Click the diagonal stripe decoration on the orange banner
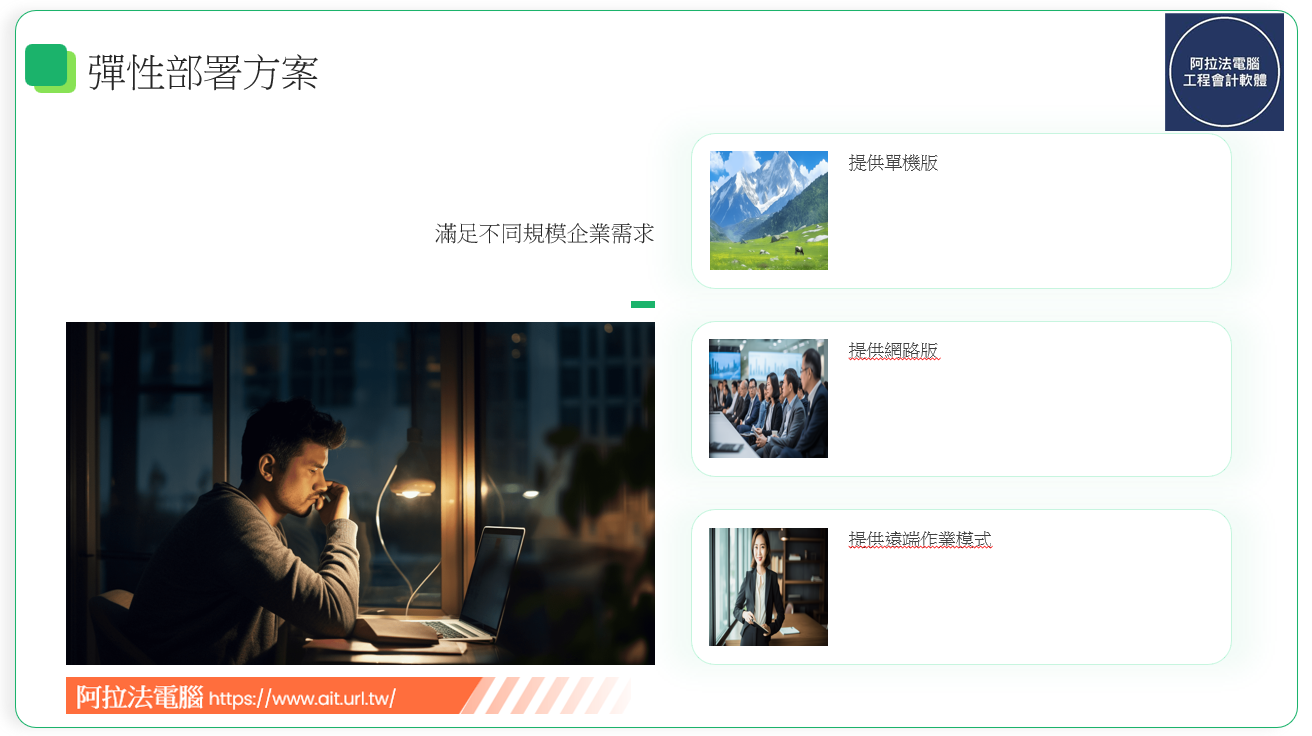 pos(545,696)
